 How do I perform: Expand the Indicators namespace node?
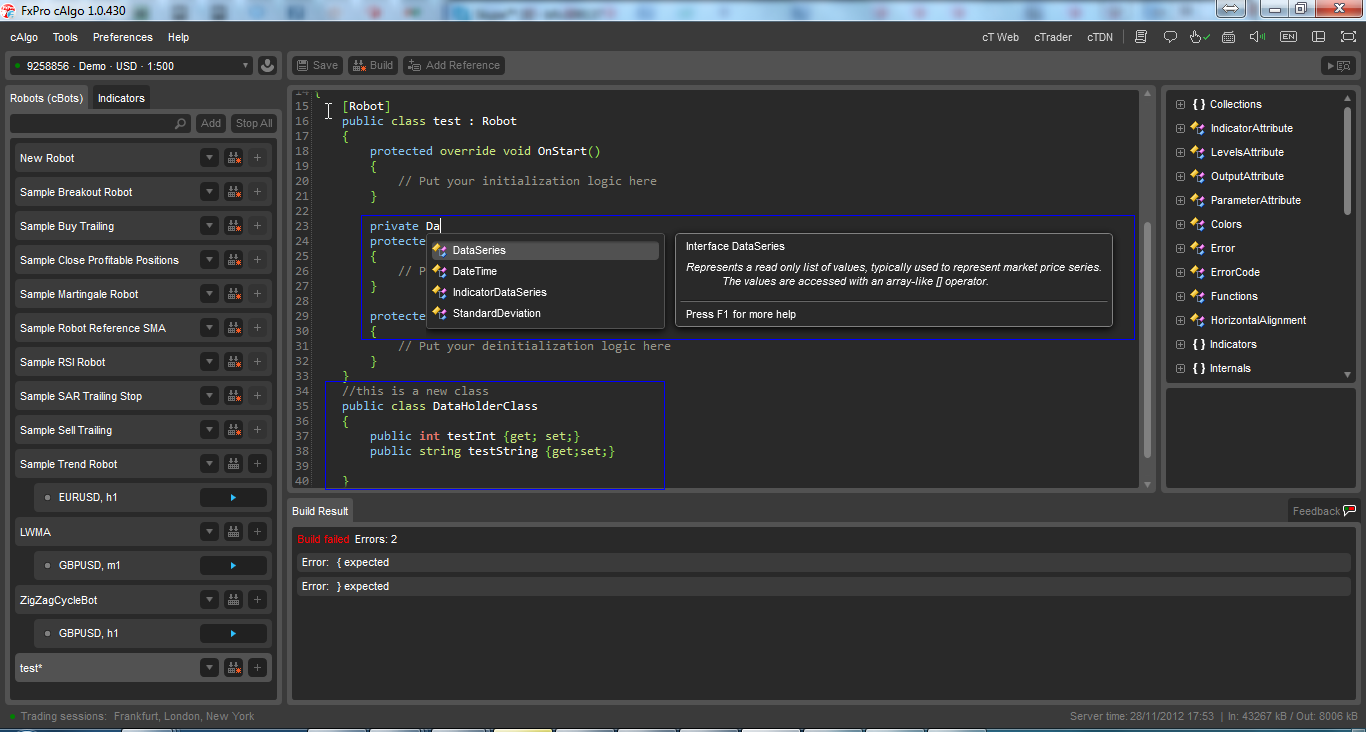point(1180,344)
